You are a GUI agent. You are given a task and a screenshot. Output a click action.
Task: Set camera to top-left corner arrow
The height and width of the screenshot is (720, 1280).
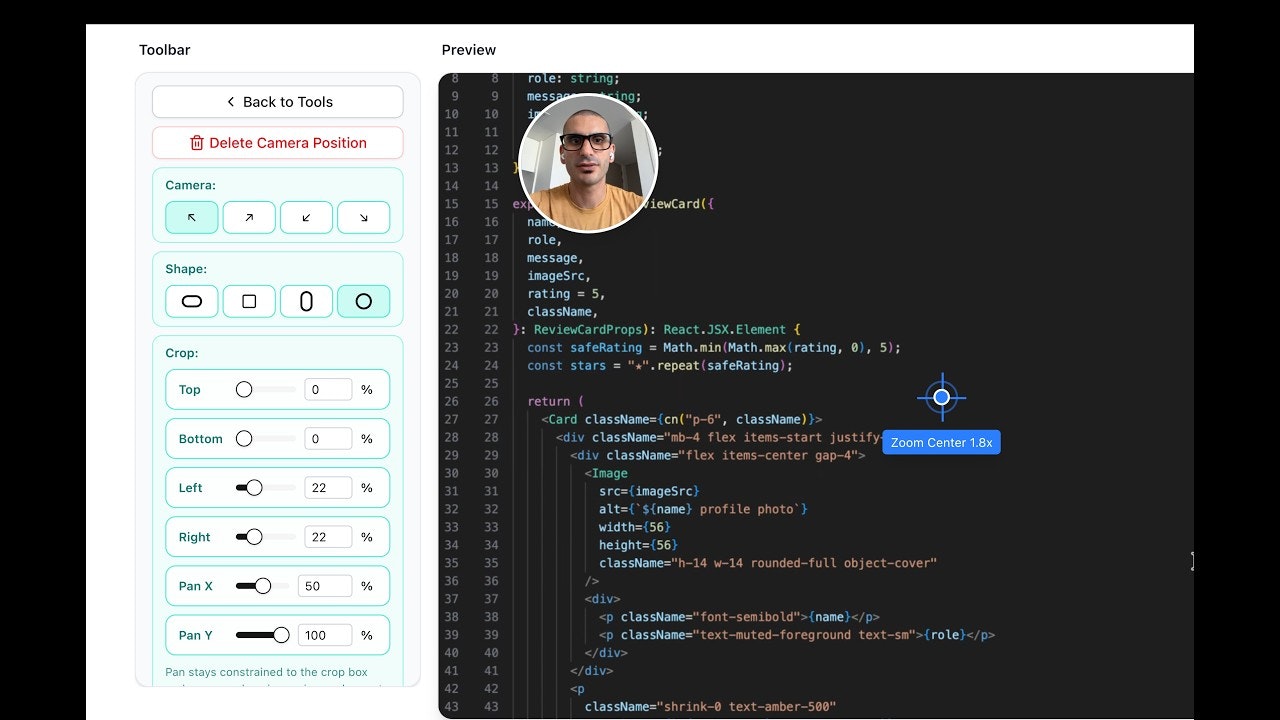tap(192, 217)
